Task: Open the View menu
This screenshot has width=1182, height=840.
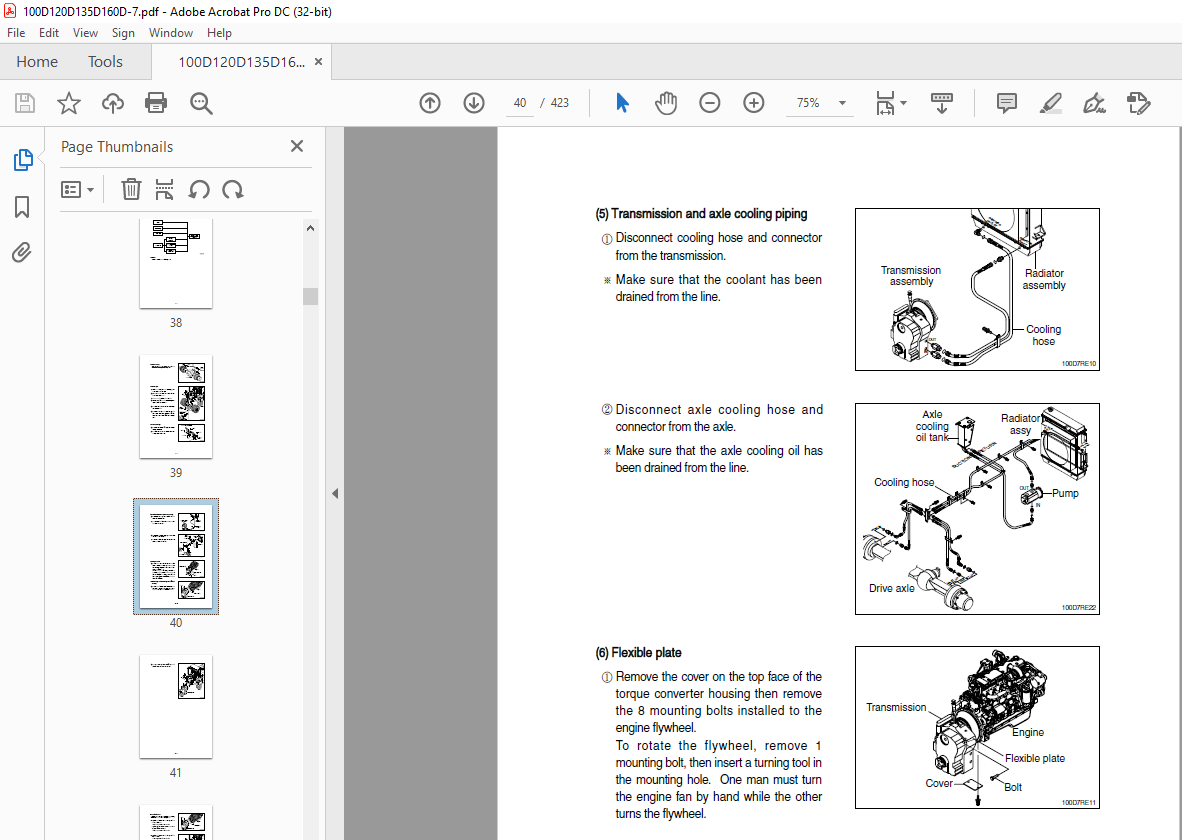Action: pyautogui.click(x=85, y=32)
